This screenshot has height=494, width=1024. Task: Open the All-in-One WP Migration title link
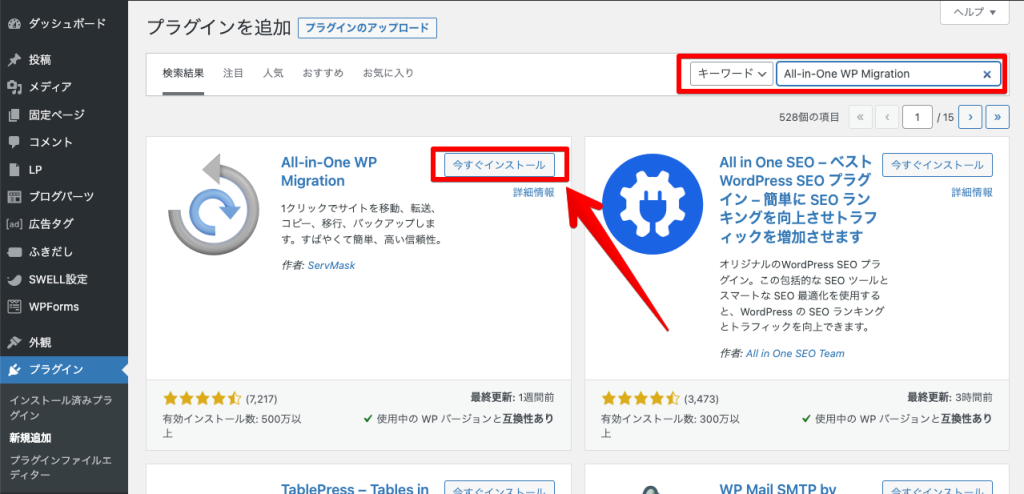tap(329, 171)
